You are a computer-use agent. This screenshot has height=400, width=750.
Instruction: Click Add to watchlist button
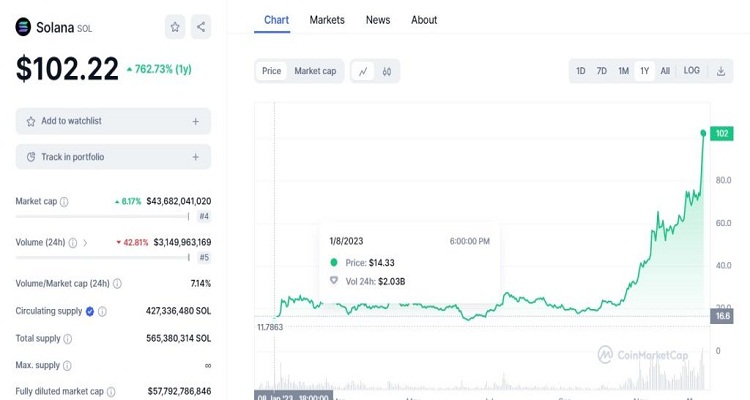click(113, 121)
